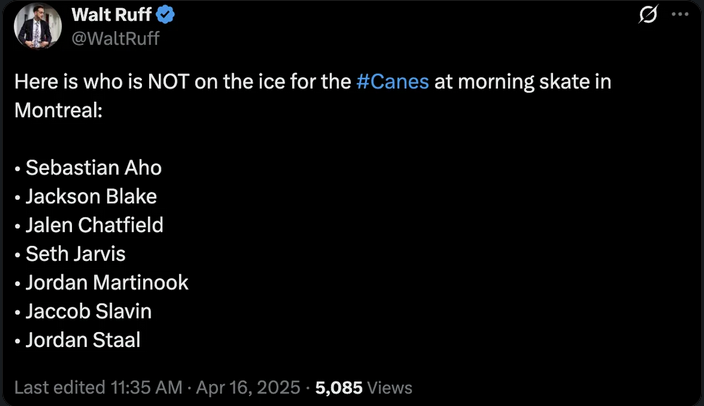Click the Jordan Martinook list entry
The height and width of the screenshot is (406, 704).
pyautogui.click(x=107, y=283)
